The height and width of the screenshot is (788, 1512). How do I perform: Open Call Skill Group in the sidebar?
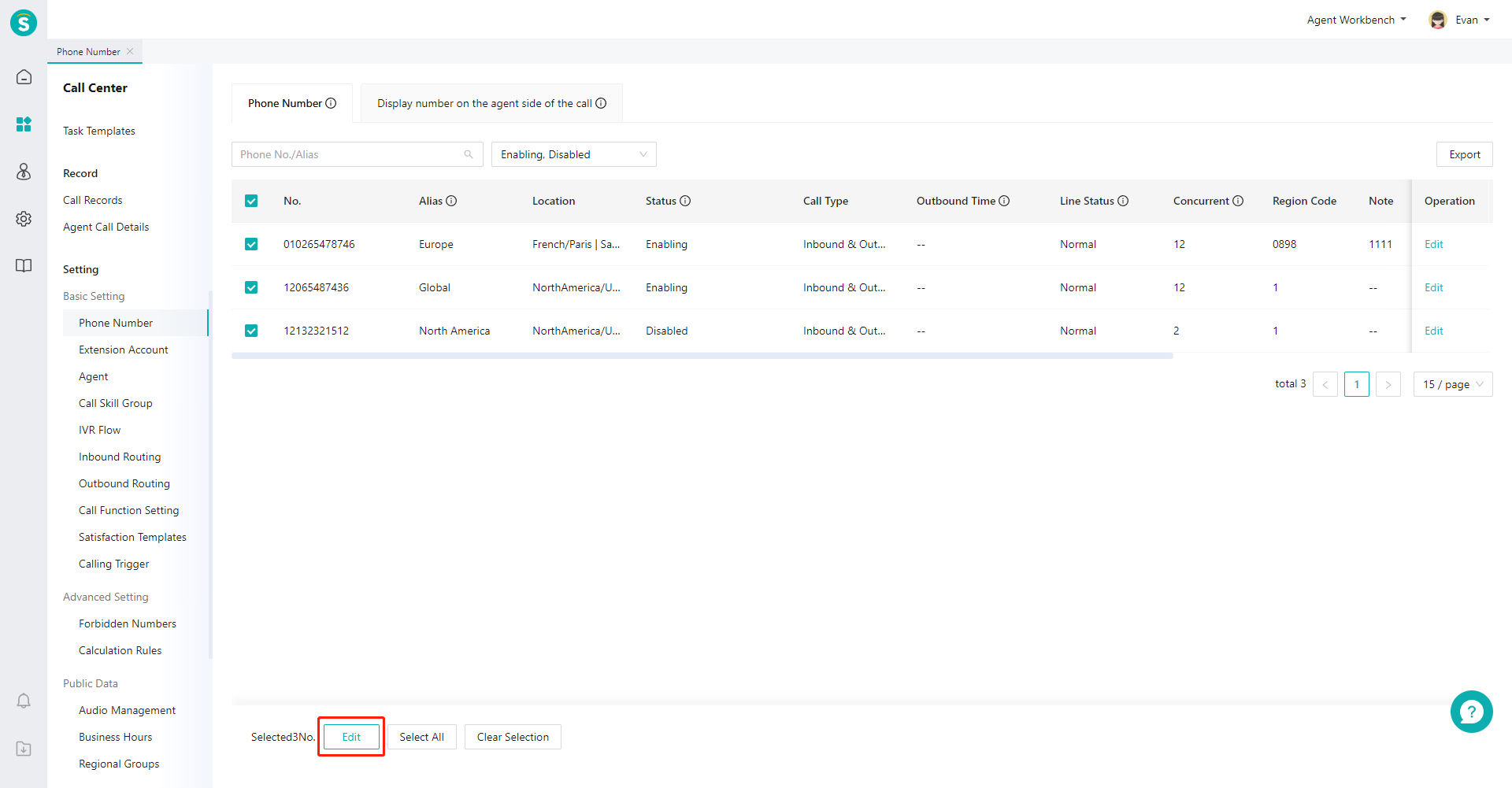(116, 403)
